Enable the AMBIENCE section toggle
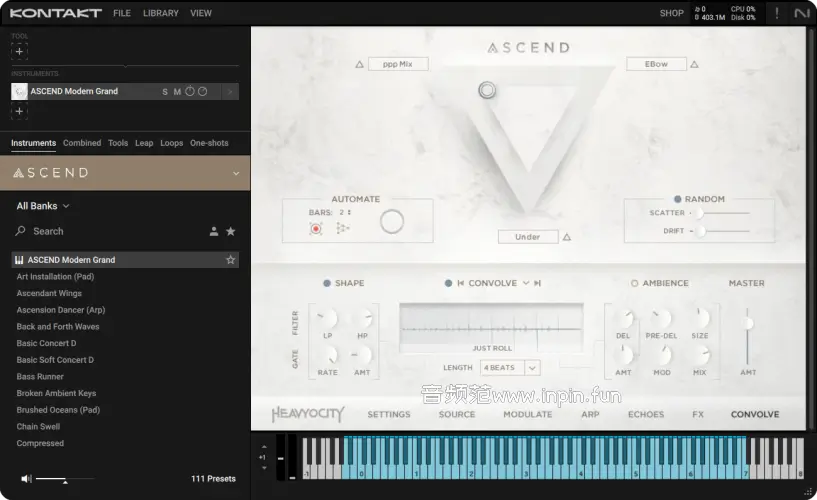The height and width of the screenshot is (500, 817). [634, 283]
